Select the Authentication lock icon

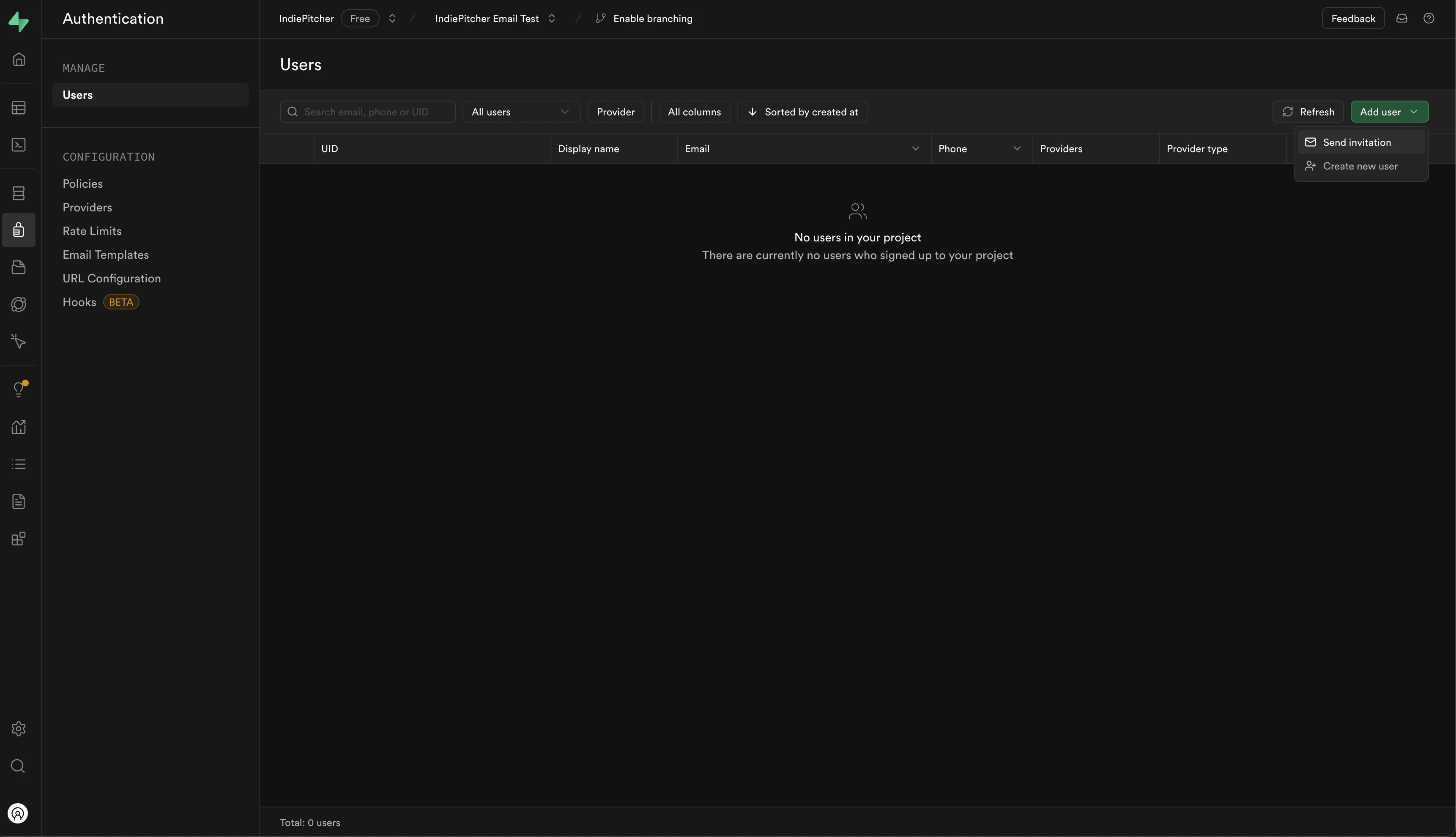(19, 230)
